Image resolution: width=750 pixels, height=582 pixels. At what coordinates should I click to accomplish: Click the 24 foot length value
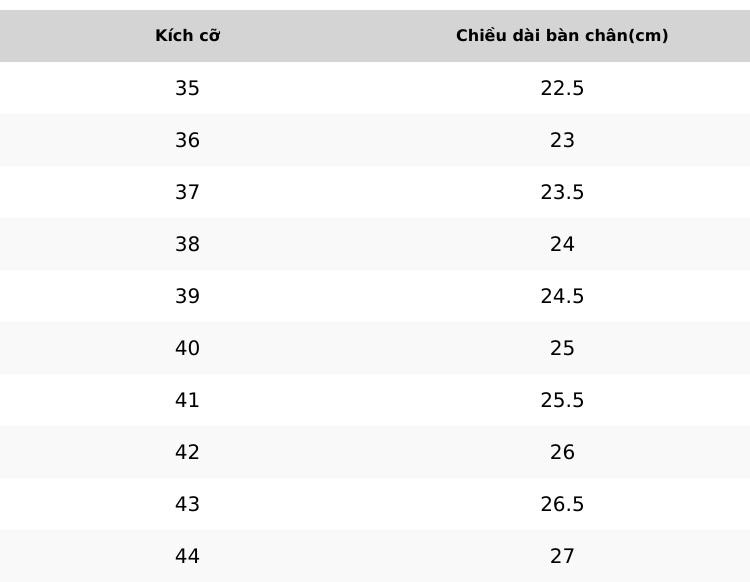[562, 244]
